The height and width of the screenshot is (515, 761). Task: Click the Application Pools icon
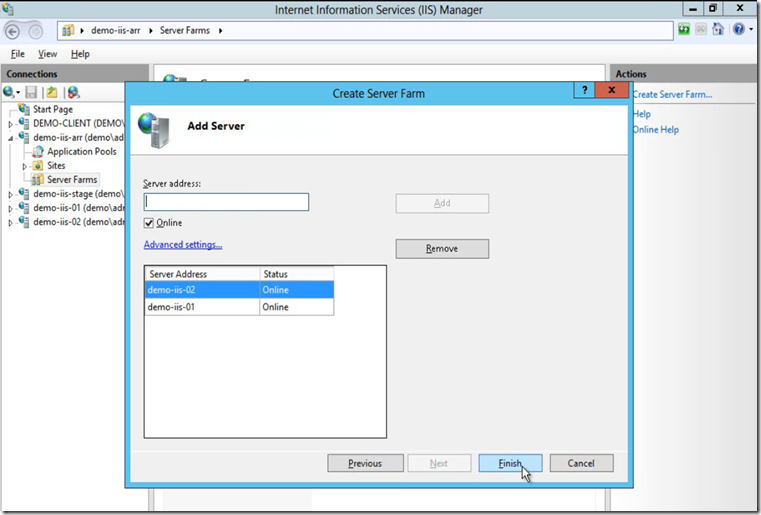(x=38, y=151)
